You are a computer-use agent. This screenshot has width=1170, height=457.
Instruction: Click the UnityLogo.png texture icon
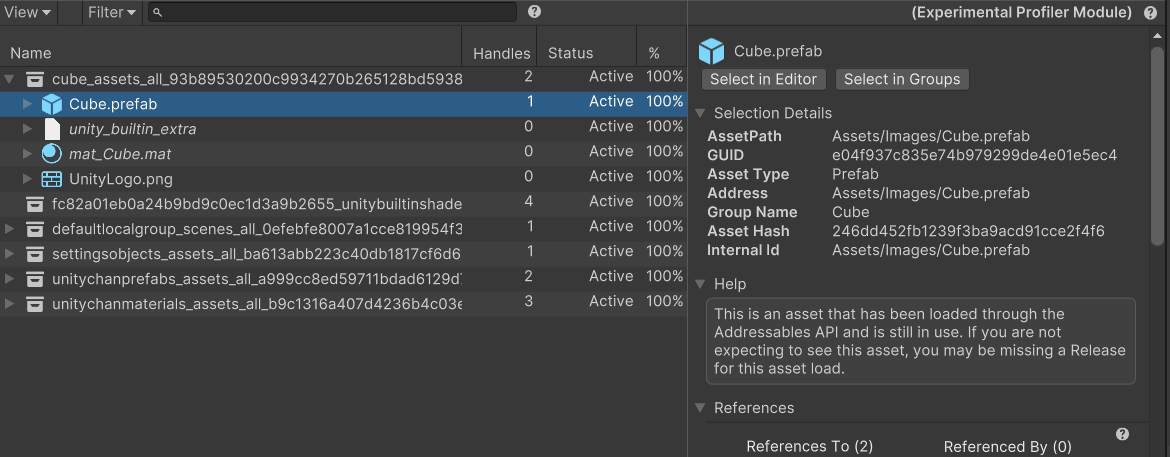coord(51,178)
